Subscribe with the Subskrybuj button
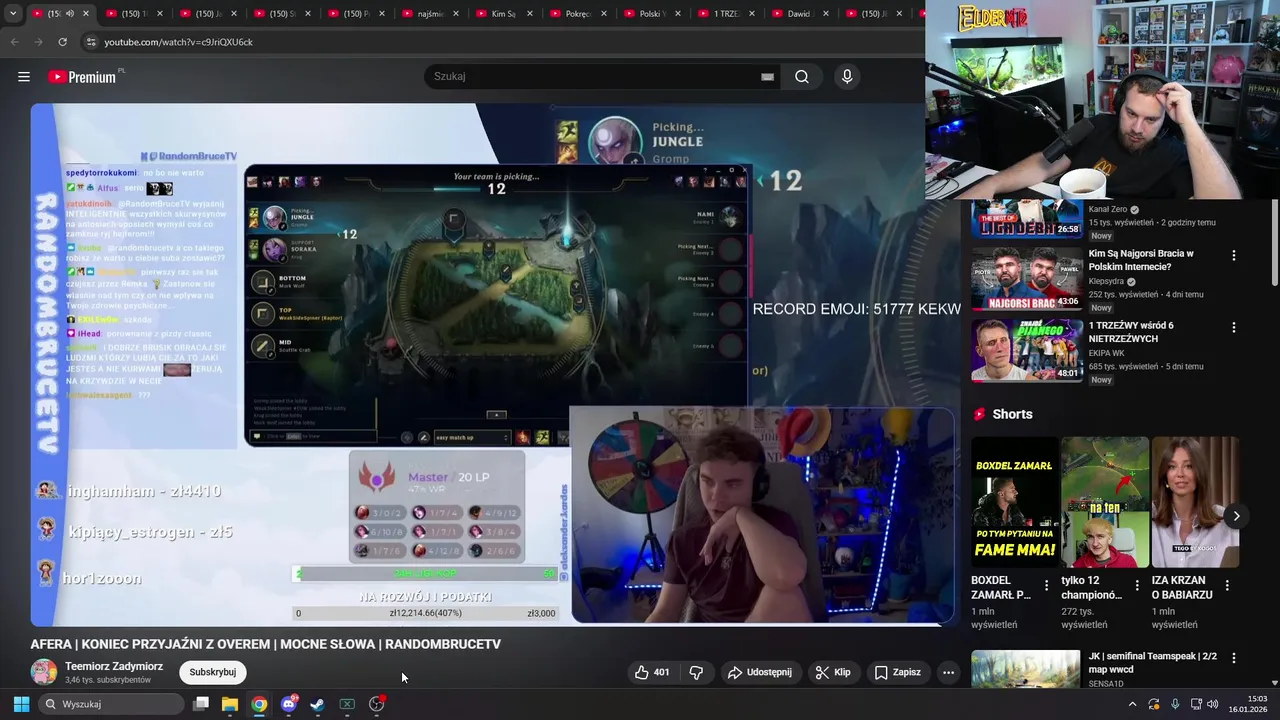 213,672
